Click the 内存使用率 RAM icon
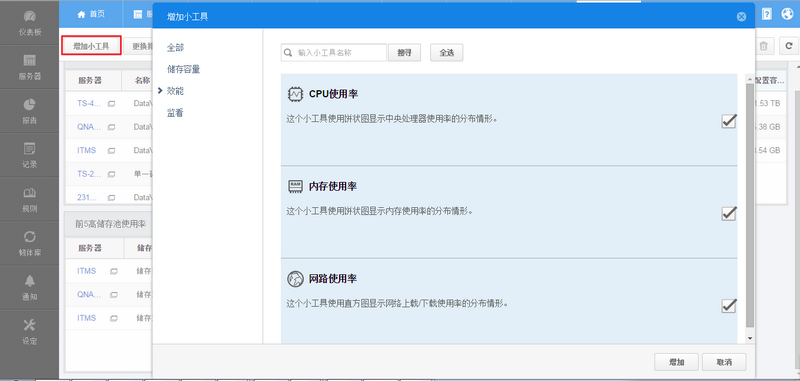Image resolution: width=800 pixels, height=381 pixels. (295, 186)
